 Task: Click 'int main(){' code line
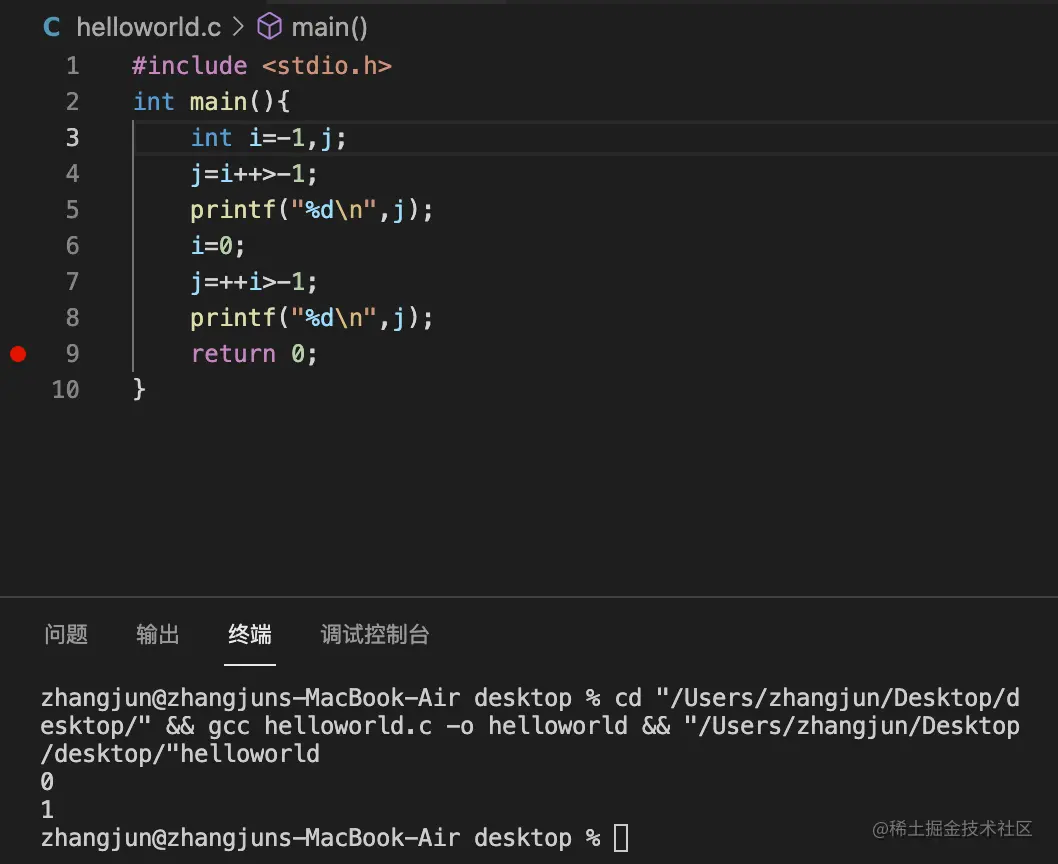[x=211, y=102]
